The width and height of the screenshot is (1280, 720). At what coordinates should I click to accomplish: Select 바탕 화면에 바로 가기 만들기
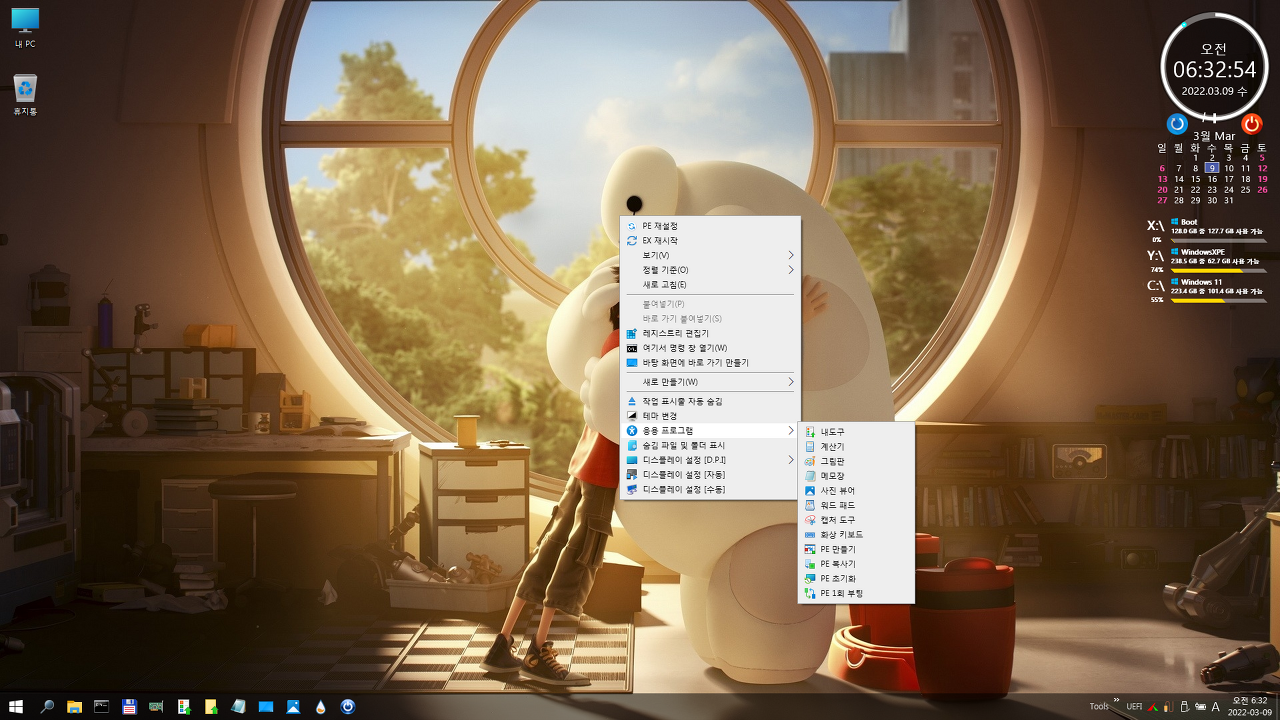coord(710,362)
